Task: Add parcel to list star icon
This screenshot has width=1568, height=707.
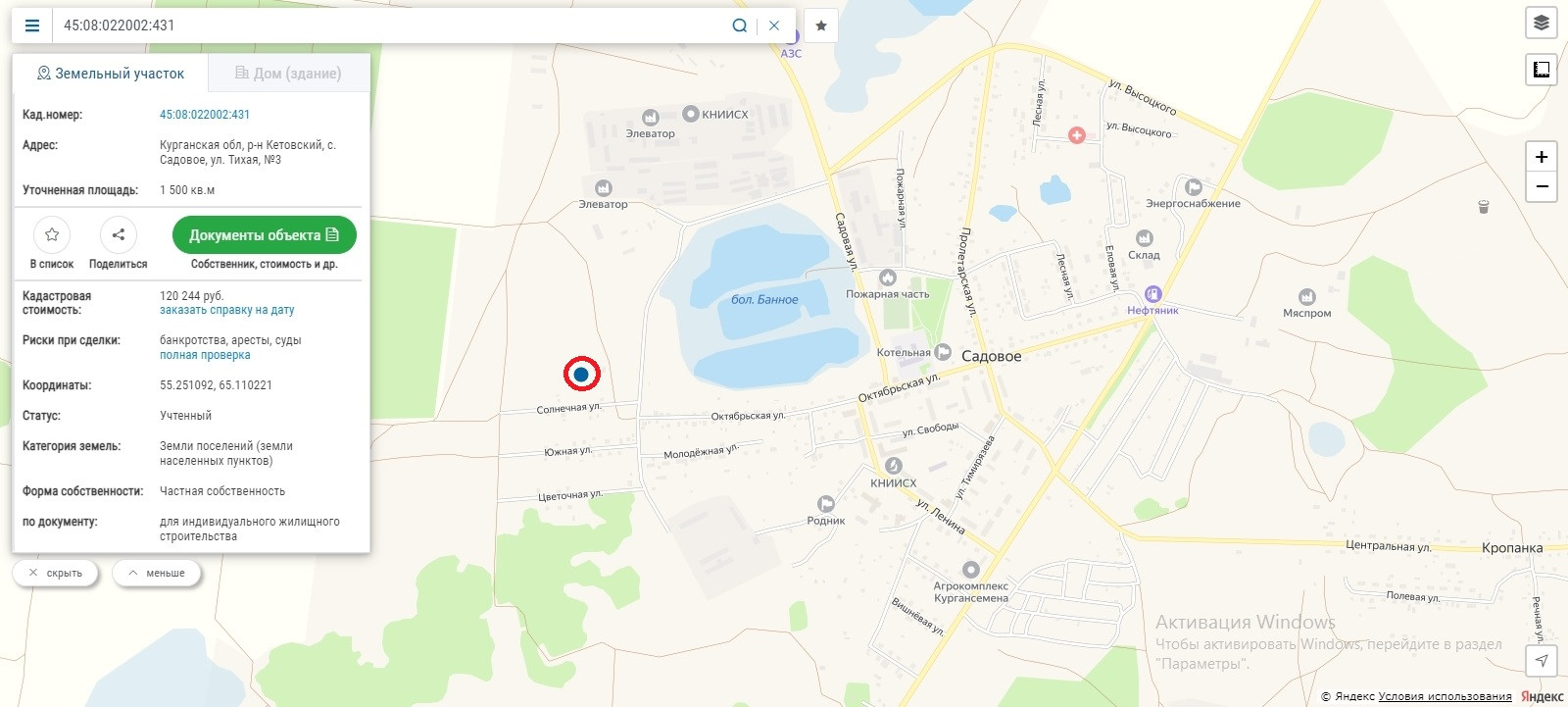Action: click(x=52, y=234)
